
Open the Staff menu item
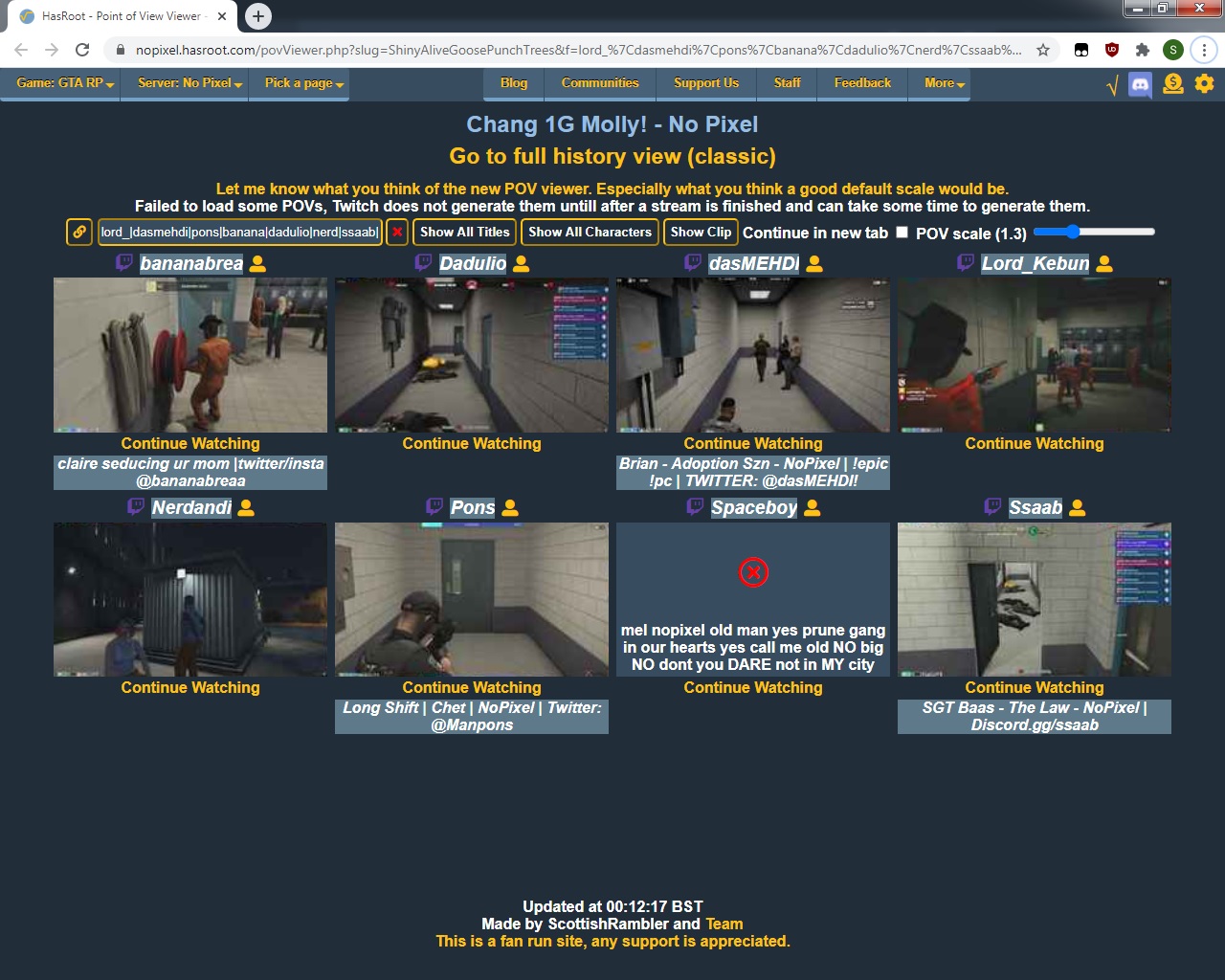[788, 83]
